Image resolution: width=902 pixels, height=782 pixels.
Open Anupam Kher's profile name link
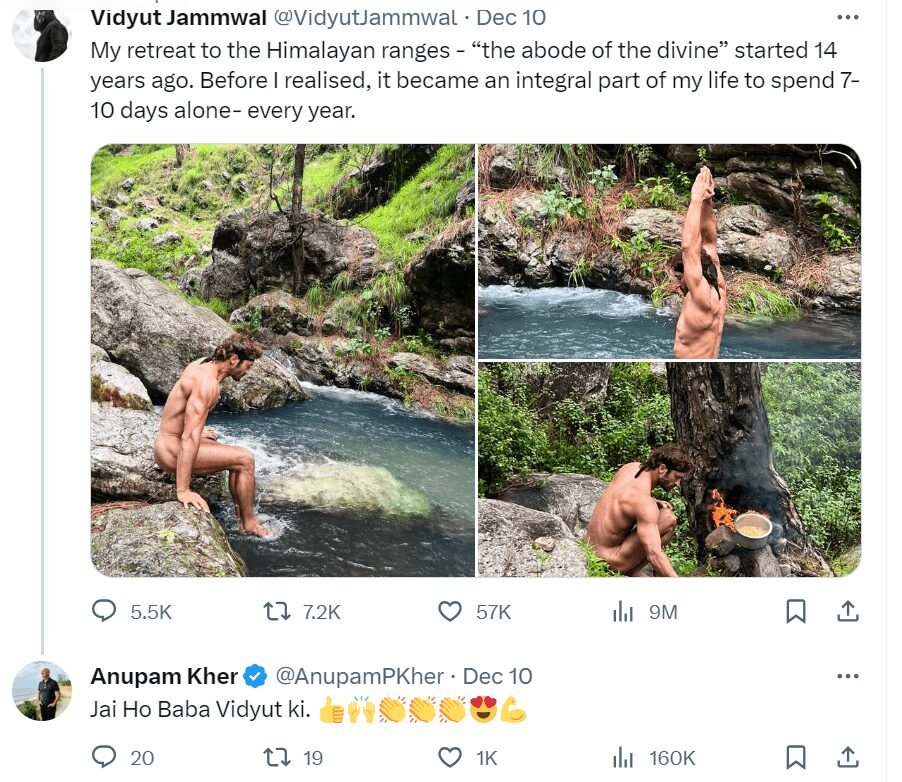tap(164, 676)
